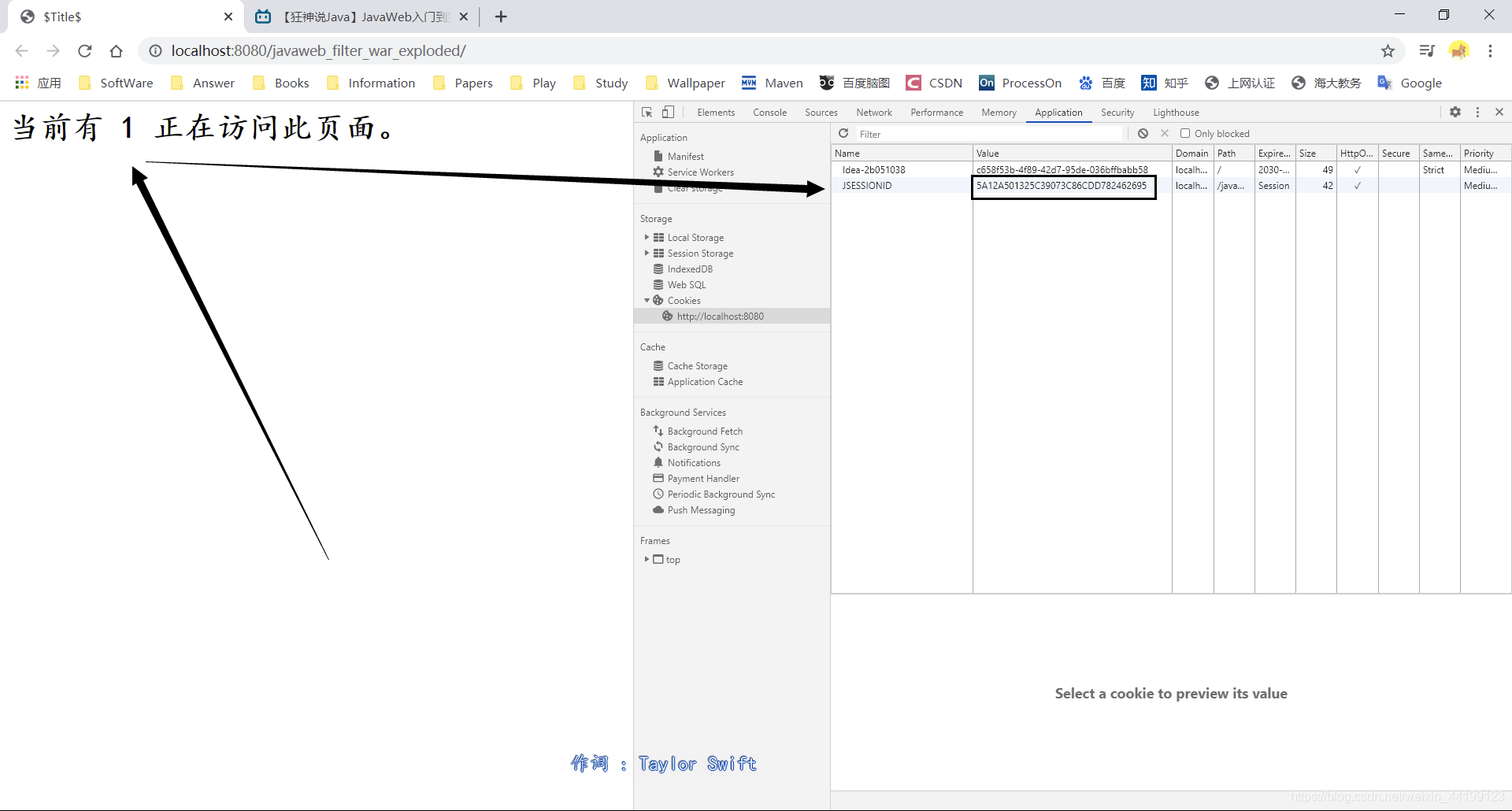Switch to the Network tab
This screenshot has height=811, width=1512.
coord(874,113)
